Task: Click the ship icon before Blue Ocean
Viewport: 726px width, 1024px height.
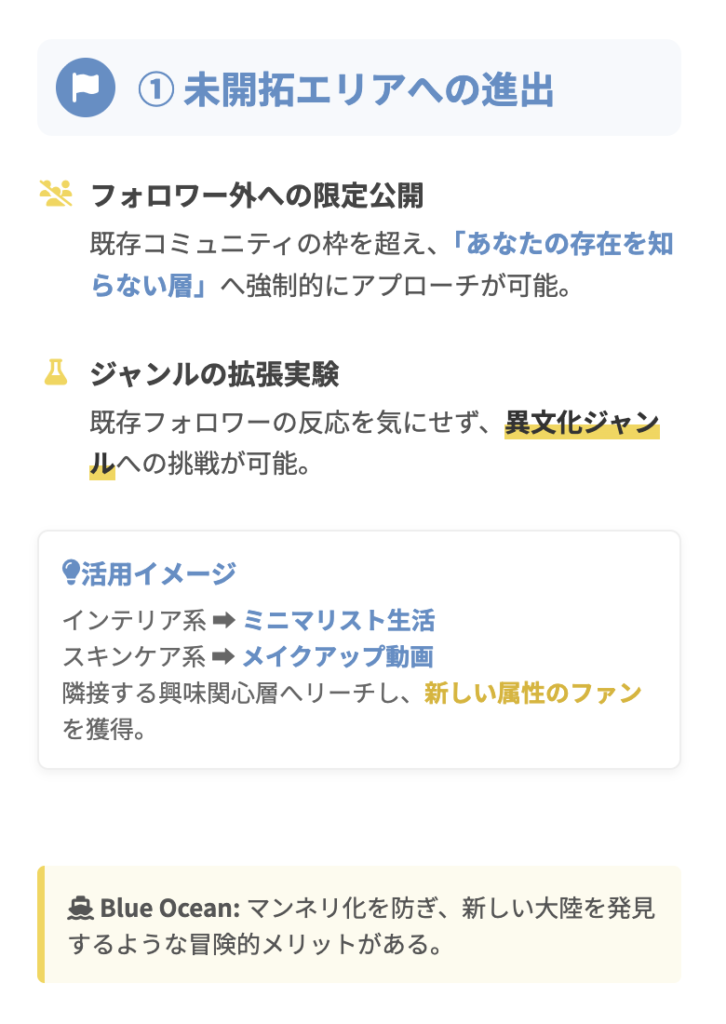Action: 81,909
